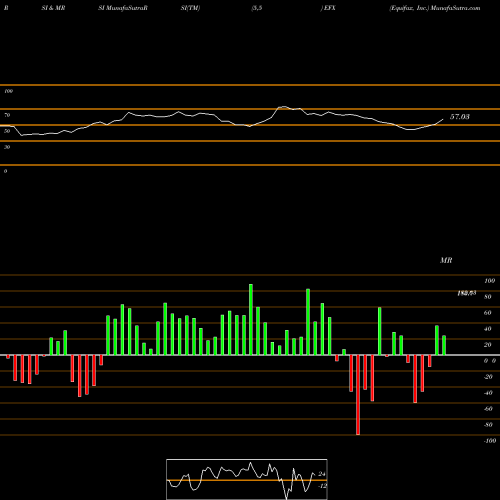Viewport: 500px width, 500px height.
Task: Open the (Equifax, Inc.) MunafaSutra.com label
Action: coord(435,8)
